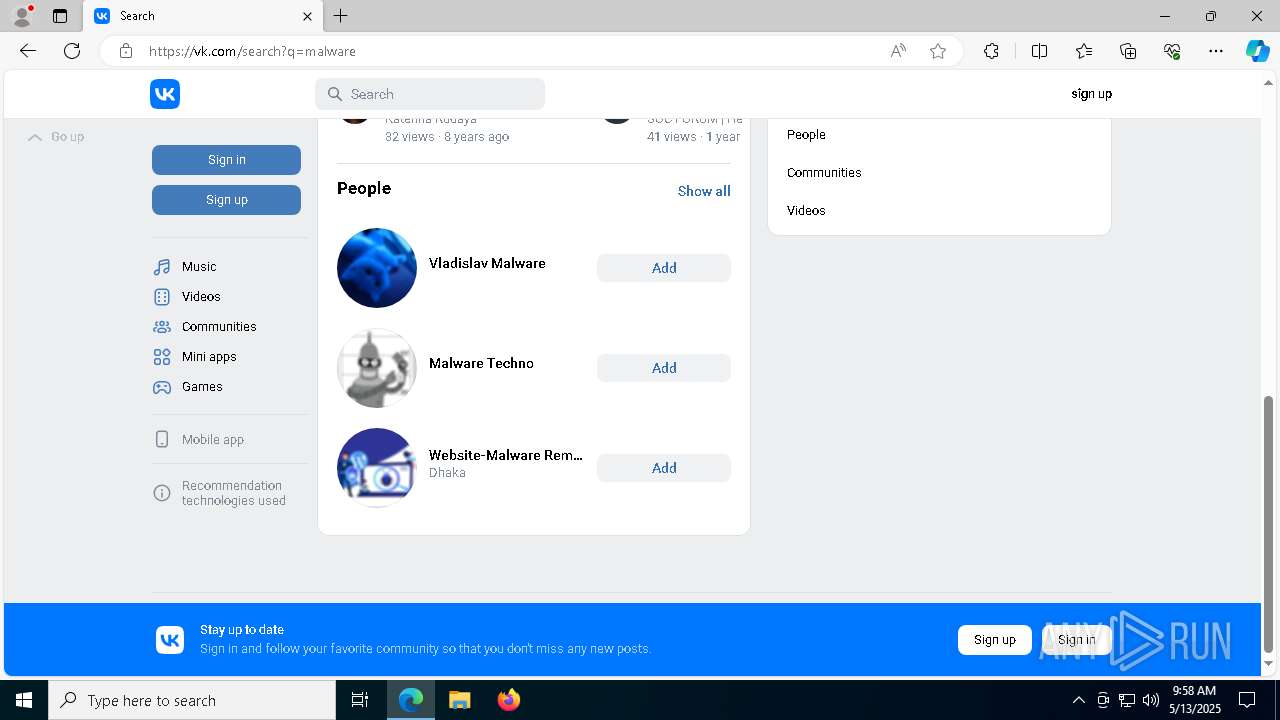The width and height of the screenshot is (1280, 720).
Task: Open File Explorer from the taskbar
Action: click(x=459, y=700)
